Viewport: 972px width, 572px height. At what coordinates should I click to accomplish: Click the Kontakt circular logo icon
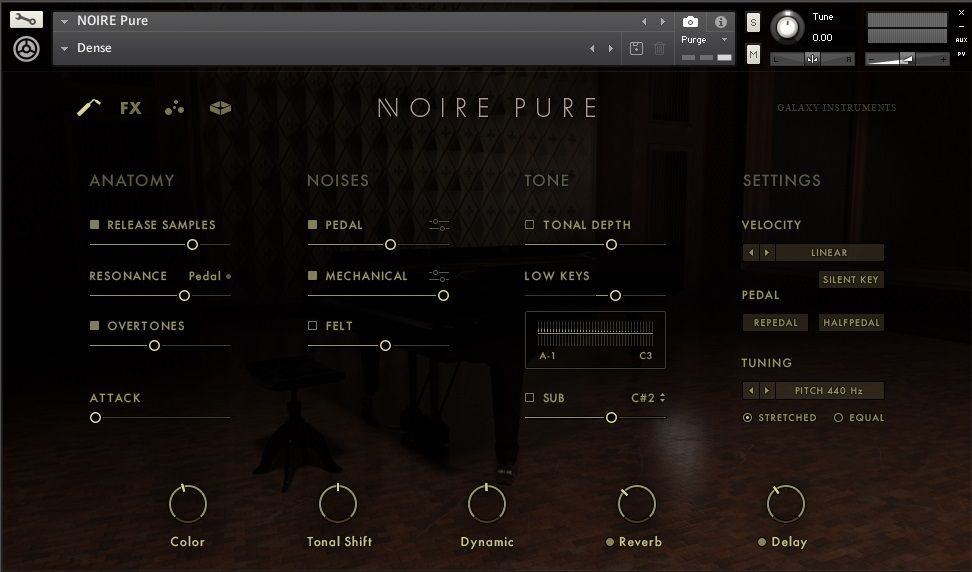tap(26, 49)
